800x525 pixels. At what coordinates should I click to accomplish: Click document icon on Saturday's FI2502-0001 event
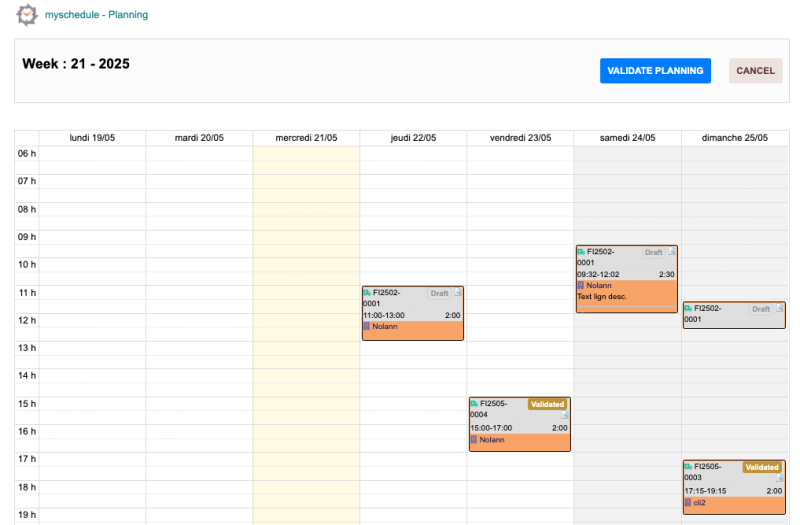(x=672, y=252)
